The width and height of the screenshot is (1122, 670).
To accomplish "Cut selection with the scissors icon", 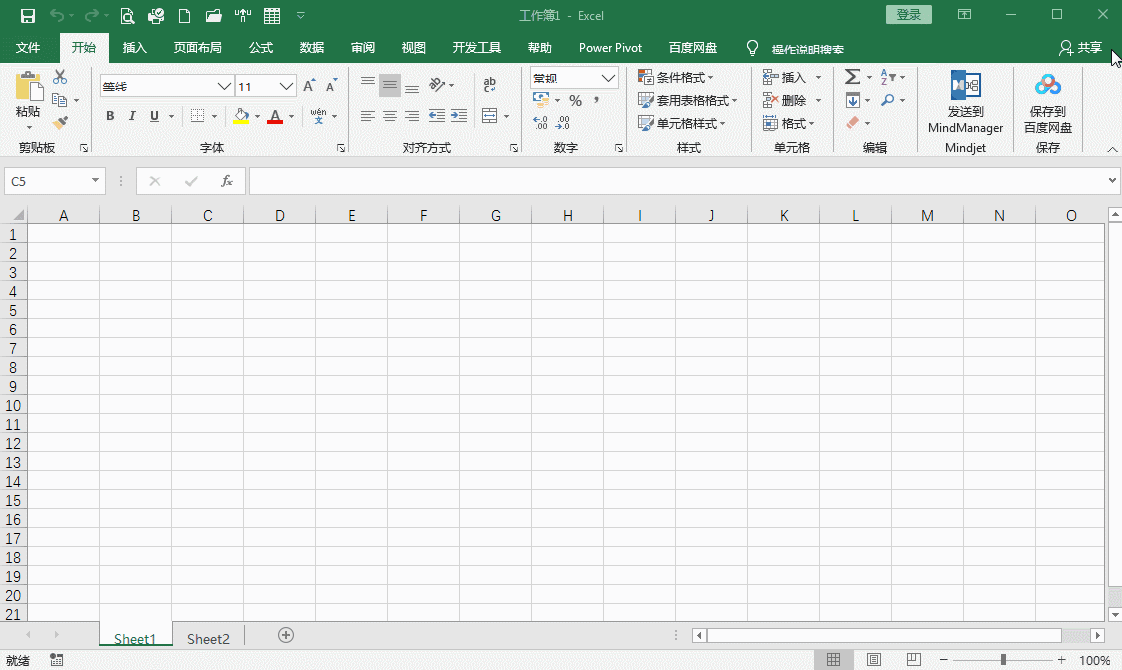I will tap(60, 77).
